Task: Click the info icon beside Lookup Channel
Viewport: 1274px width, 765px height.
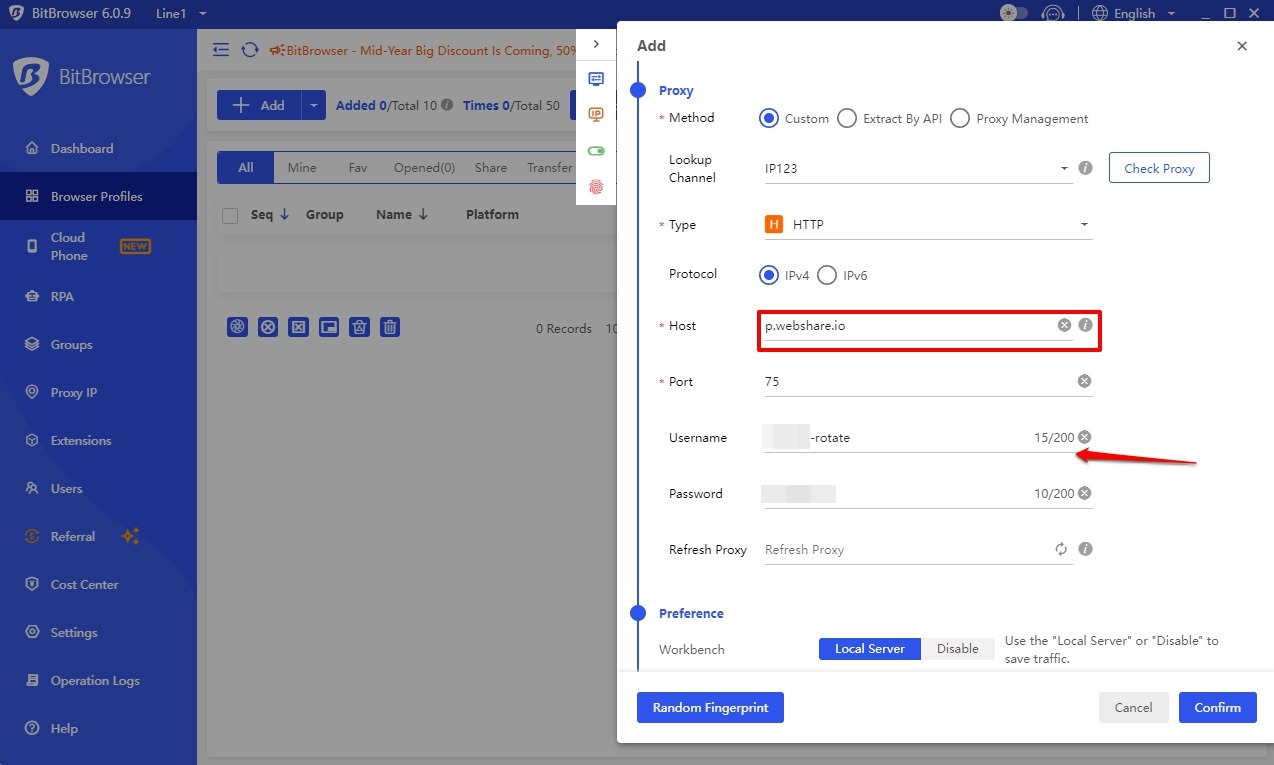Action: (1085, 168)
